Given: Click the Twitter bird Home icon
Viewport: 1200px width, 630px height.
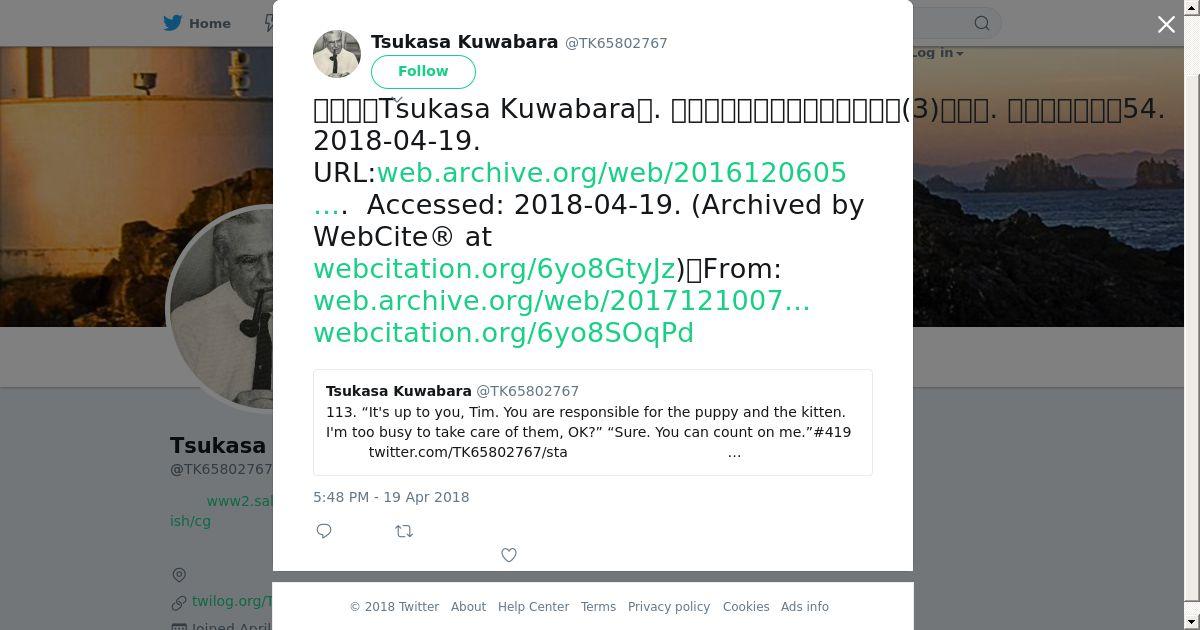Looking at the screenshot, I should click(x=174, y=23).
